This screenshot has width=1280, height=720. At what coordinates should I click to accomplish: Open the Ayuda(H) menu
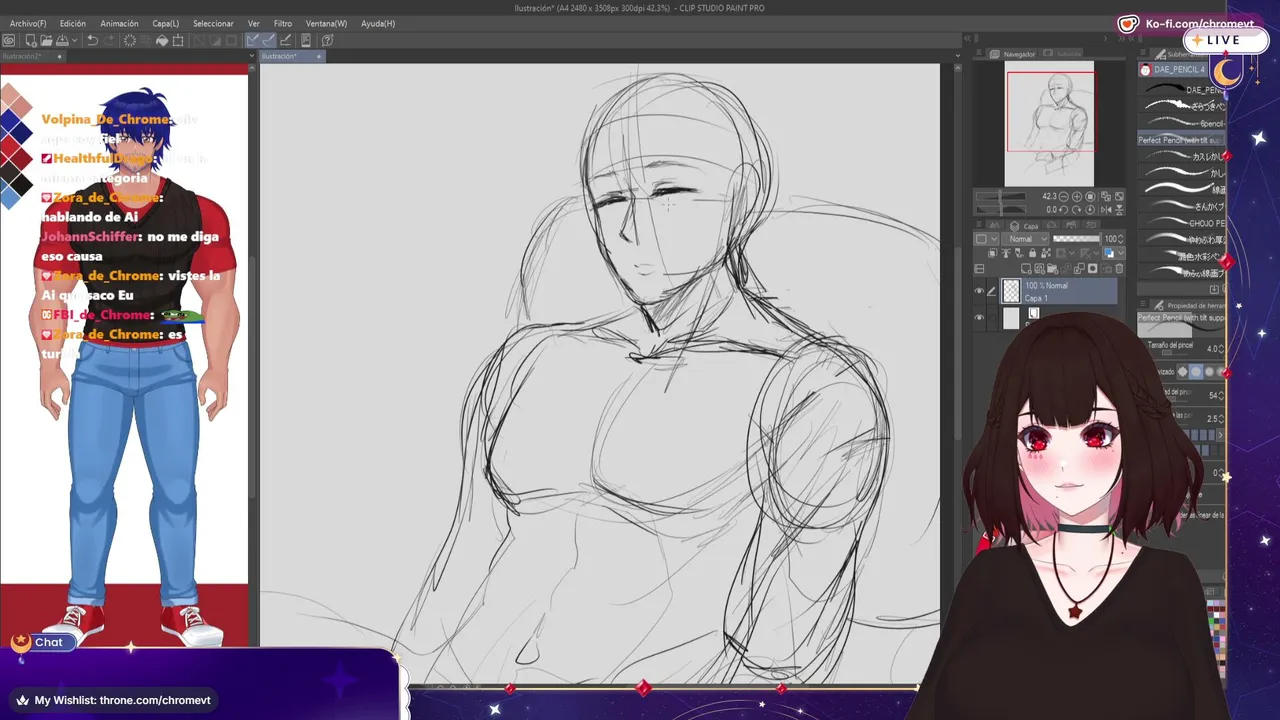click(x=378, y=23)
